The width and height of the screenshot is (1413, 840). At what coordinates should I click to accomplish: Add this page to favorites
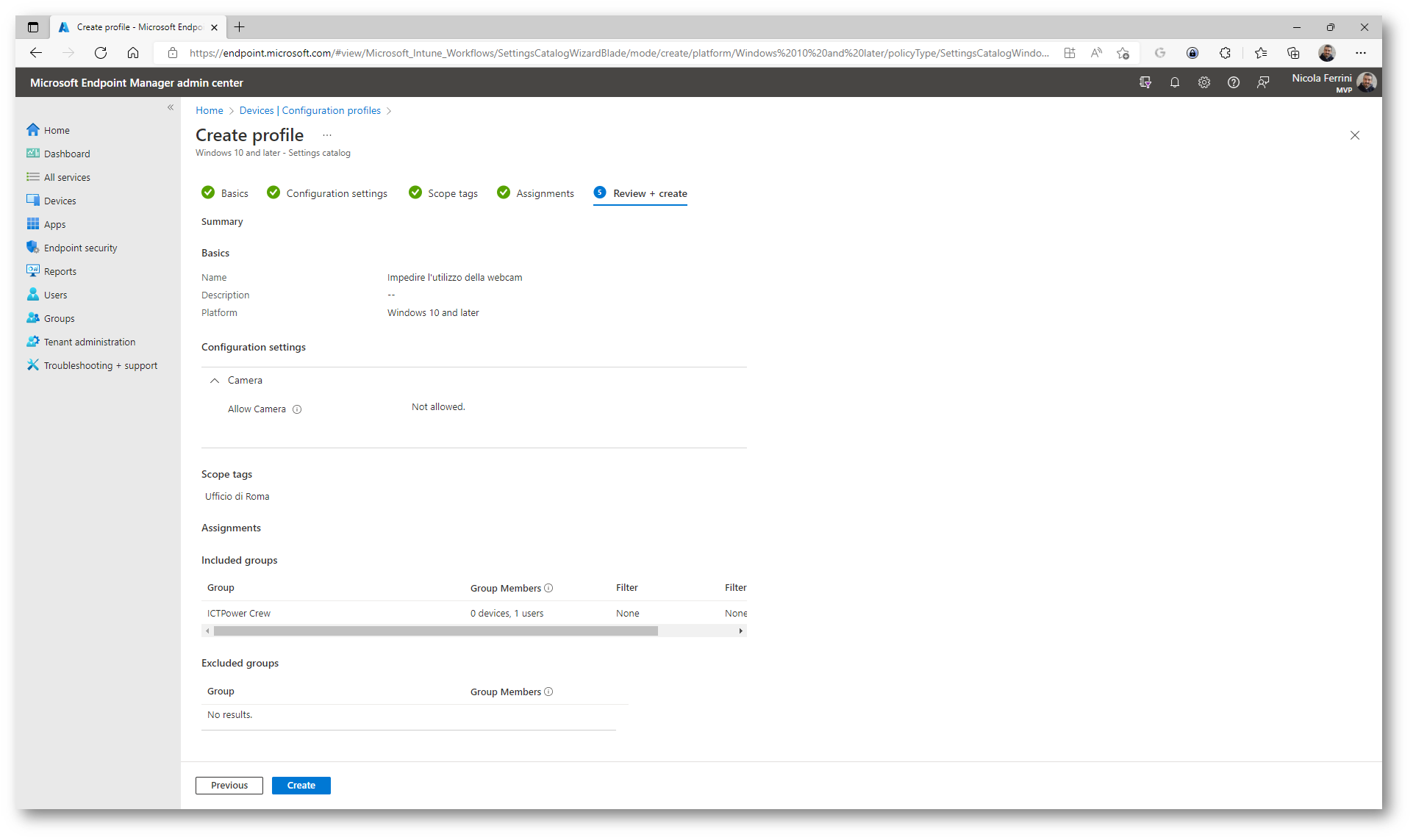point(1123,53)
